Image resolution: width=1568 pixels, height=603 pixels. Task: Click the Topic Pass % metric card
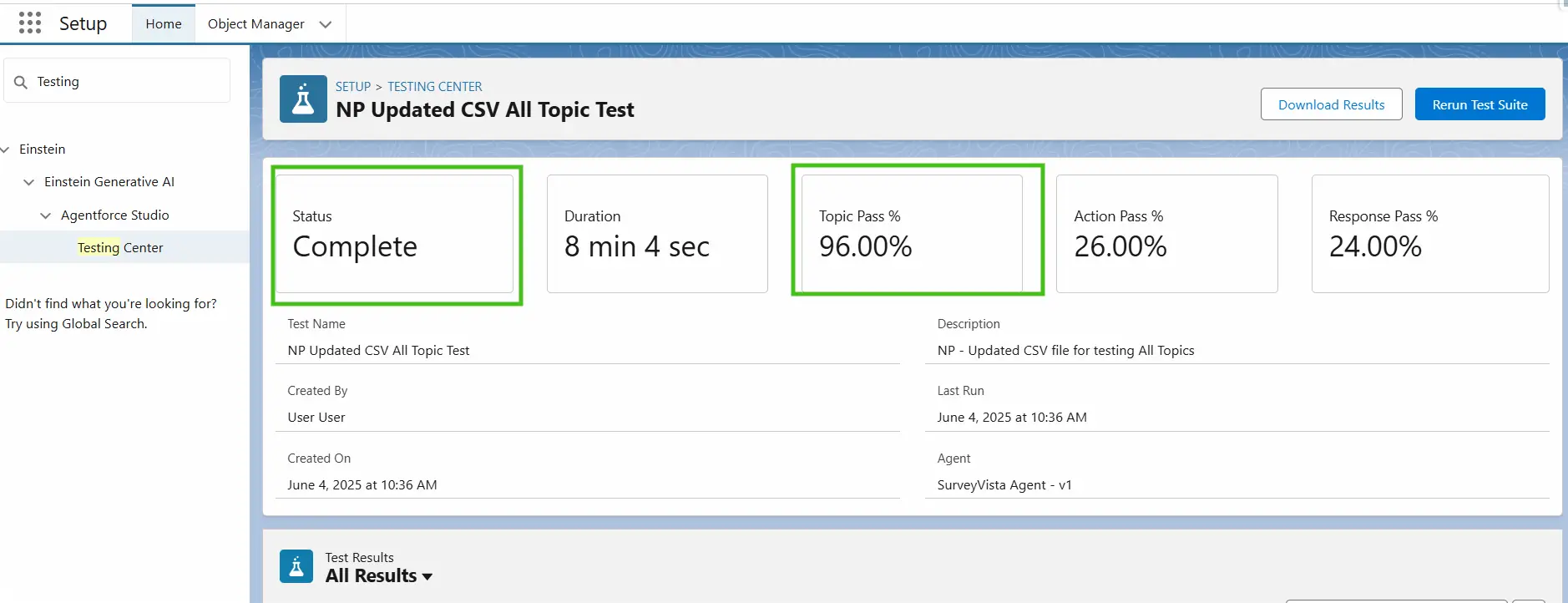(912, 233)
